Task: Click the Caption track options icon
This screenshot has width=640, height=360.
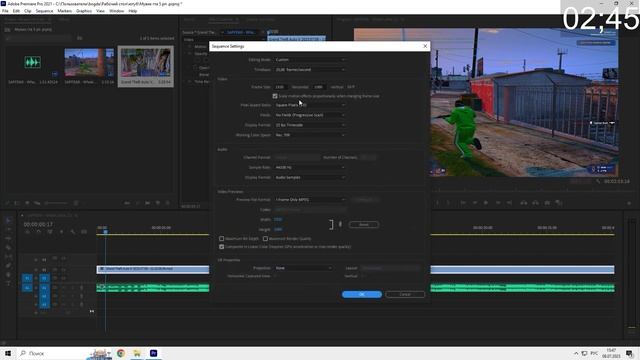Action: [x=84, y=232]
